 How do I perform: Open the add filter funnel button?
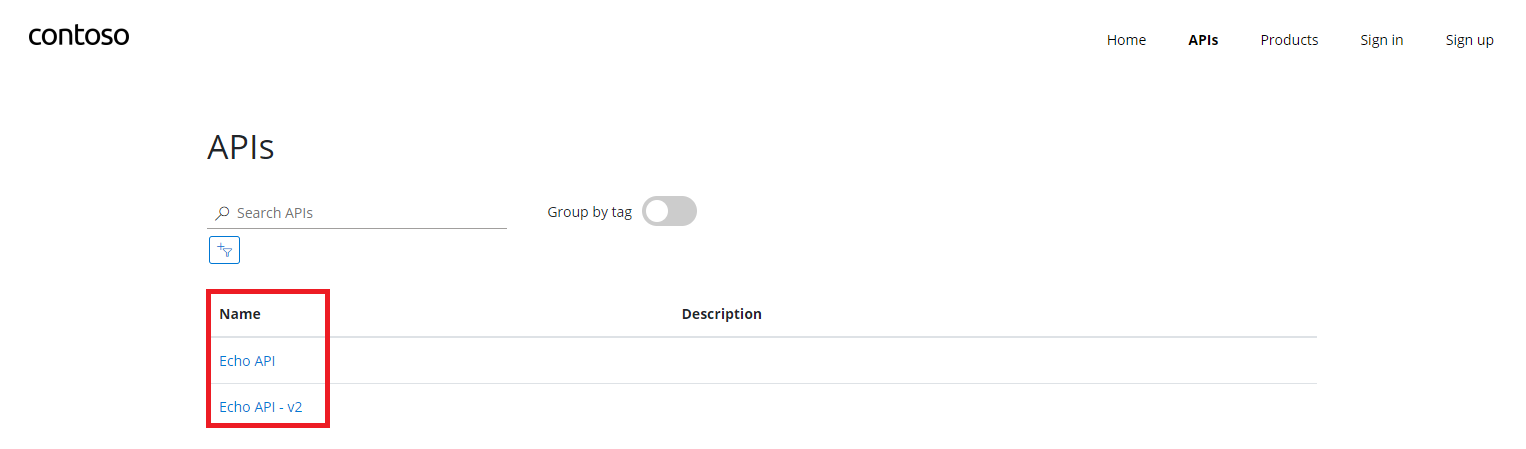[x=224, y=250]
